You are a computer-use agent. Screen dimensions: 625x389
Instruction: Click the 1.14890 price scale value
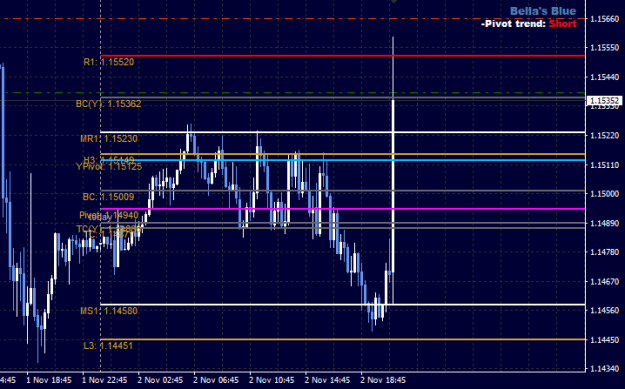[x=605, y=223]
